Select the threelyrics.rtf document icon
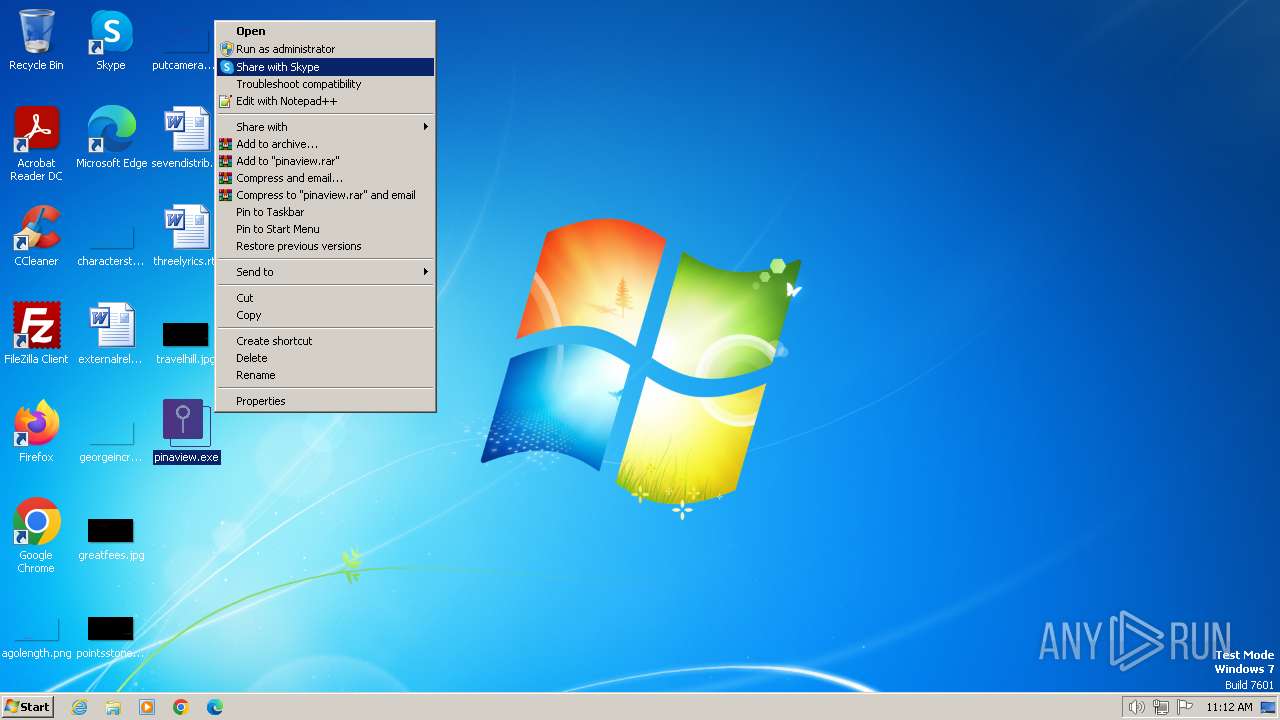The height and width of the screenshot is (720, 1280). point(185,236)
